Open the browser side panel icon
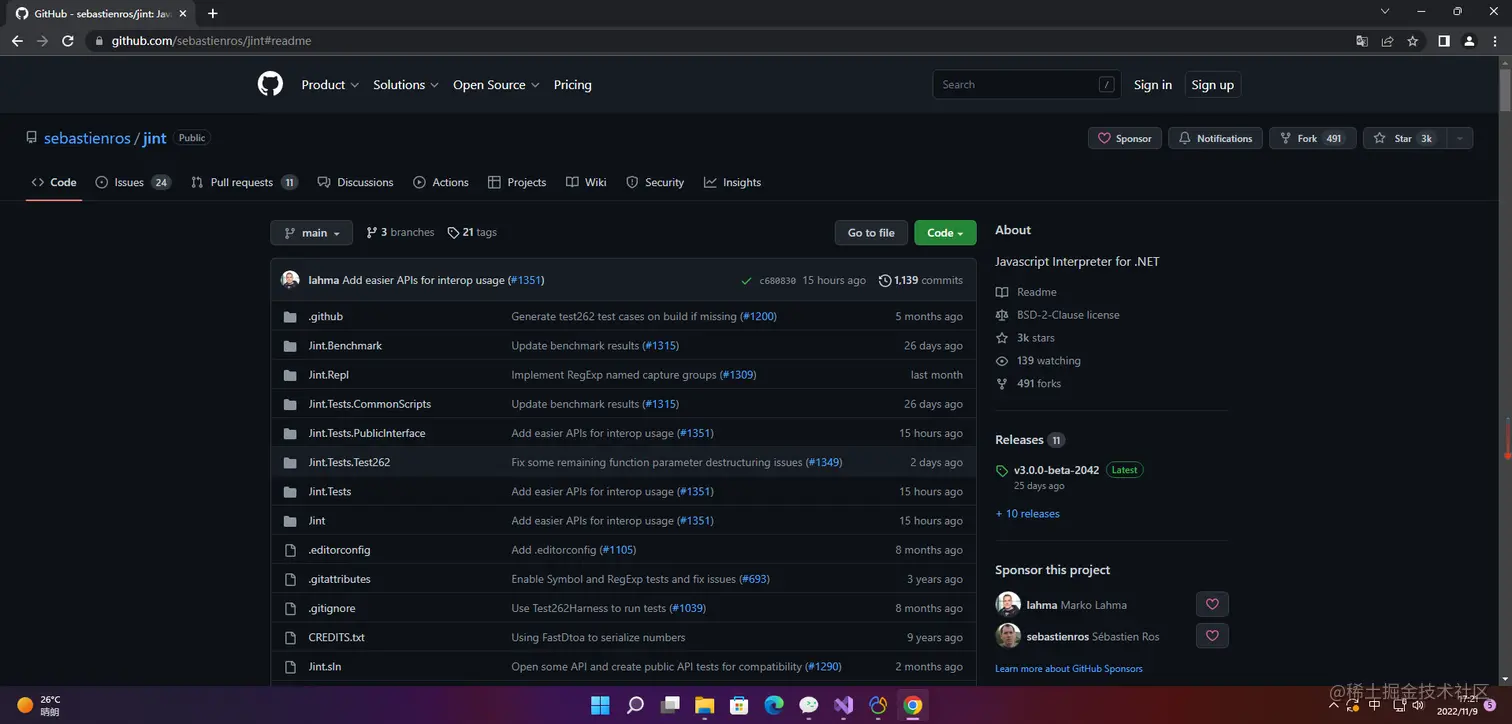 (x=1444, y=41)
